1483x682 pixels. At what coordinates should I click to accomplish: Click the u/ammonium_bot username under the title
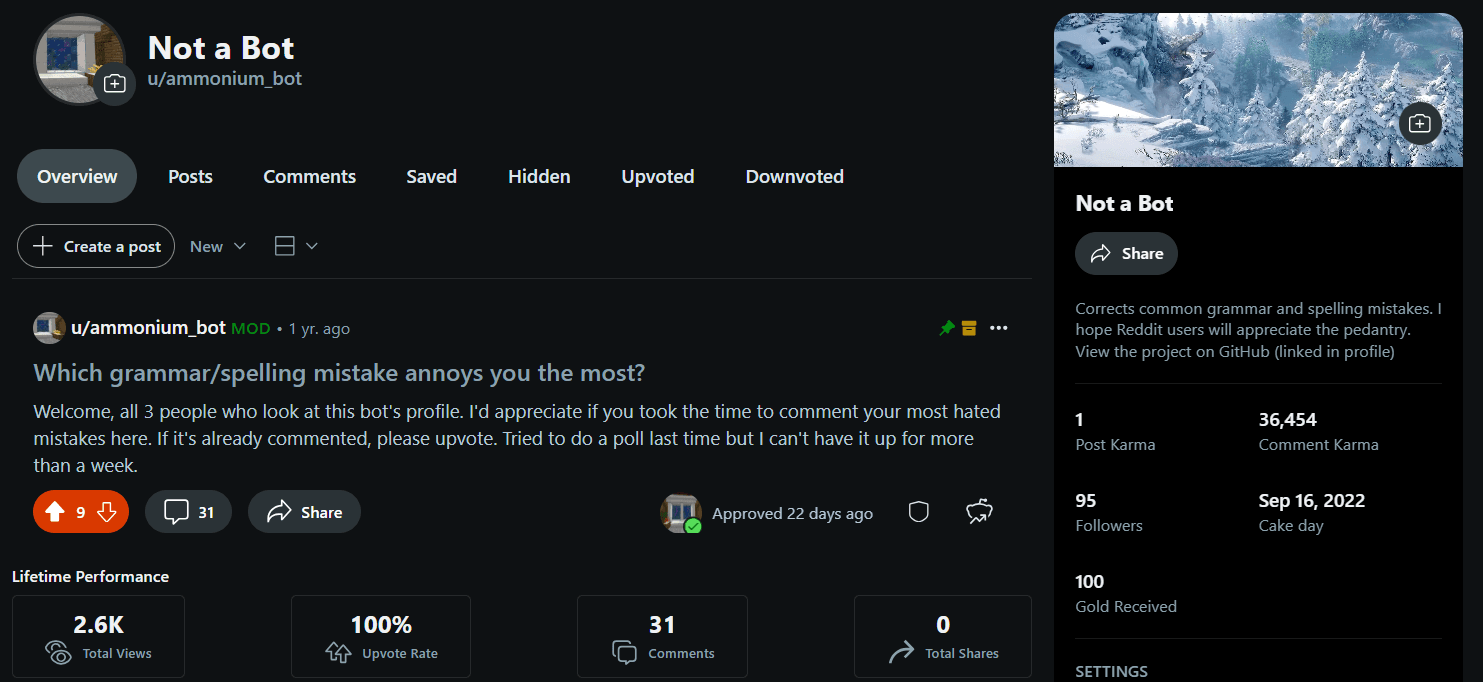click(x=224, y=78)
